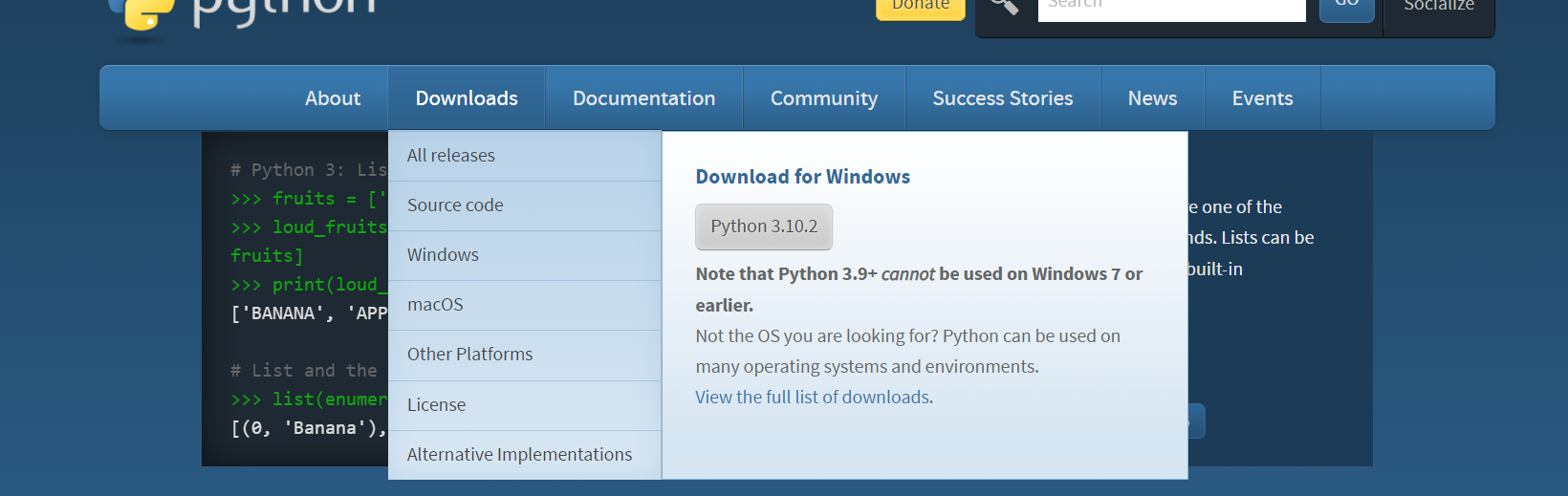Image resolution: width=1568 pixels, height=496 pixels.
Task: Click the Donate button
Action: (920, 8)
